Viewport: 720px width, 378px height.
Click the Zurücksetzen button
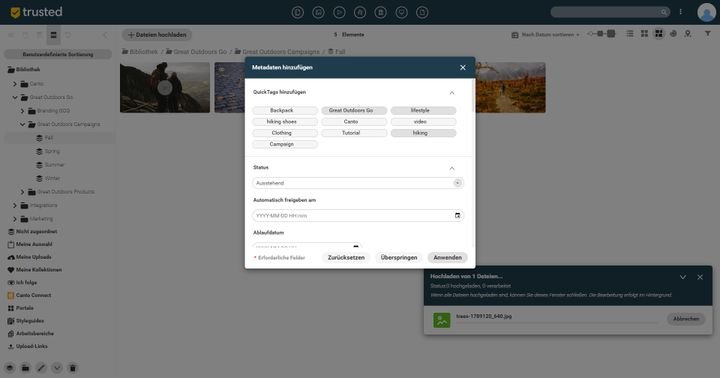tap(346, 258)
